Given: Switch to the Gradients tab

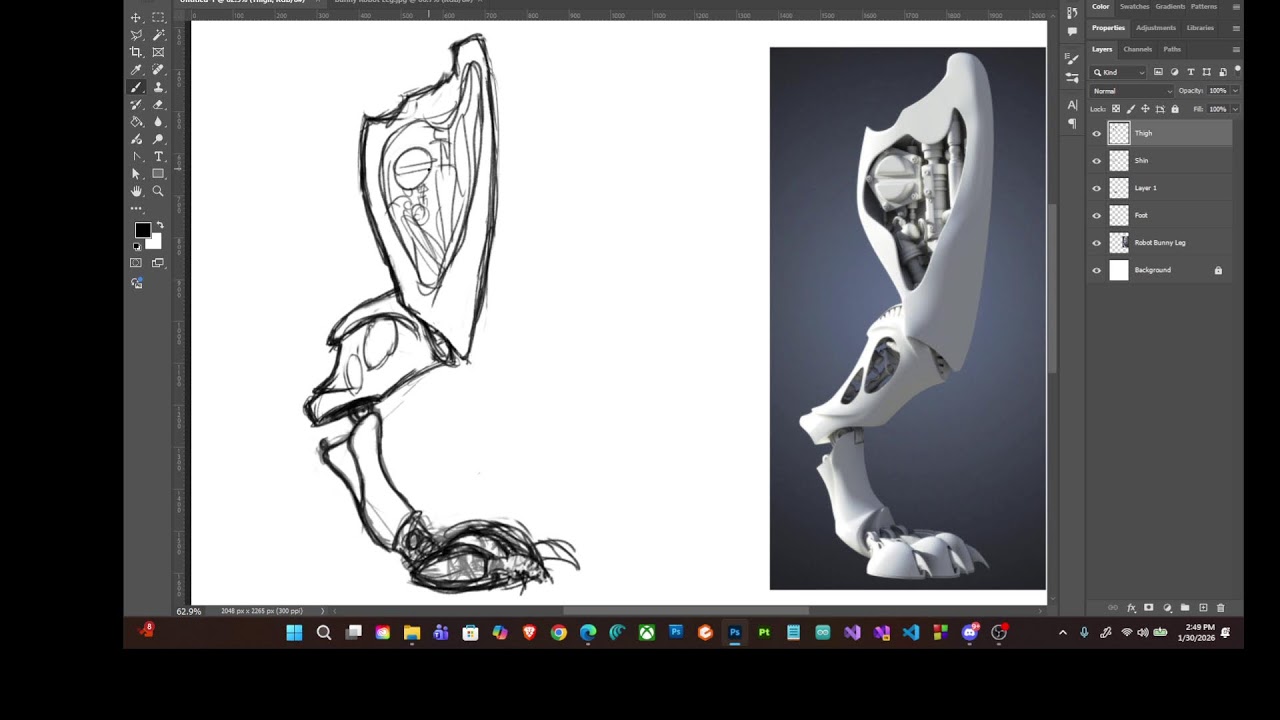Looking at the screenshot, I should (x=1170, y=6).
